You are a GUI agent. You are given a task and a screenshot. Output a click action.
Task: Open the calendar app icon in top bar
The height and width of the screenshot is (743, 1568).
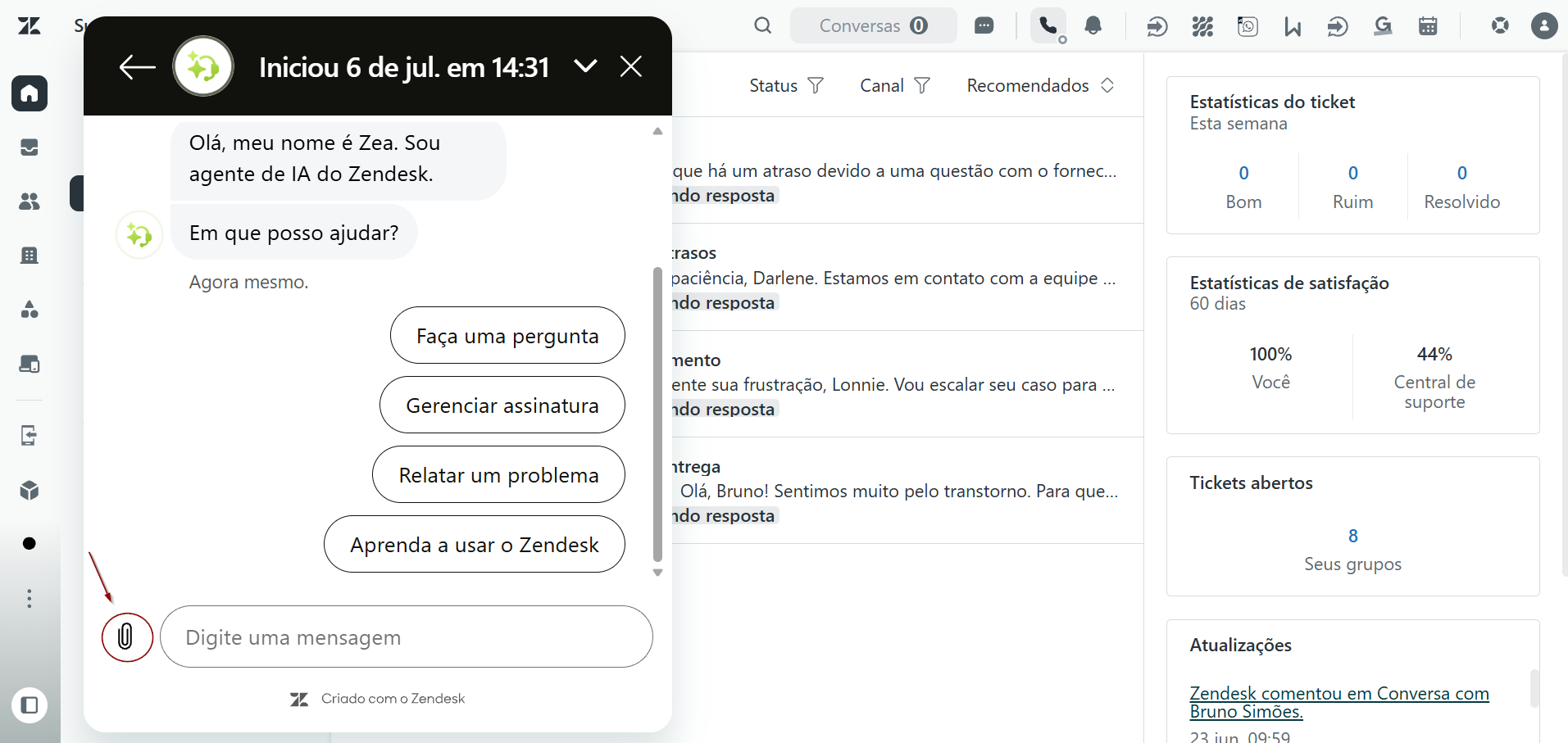(1428, 26)
